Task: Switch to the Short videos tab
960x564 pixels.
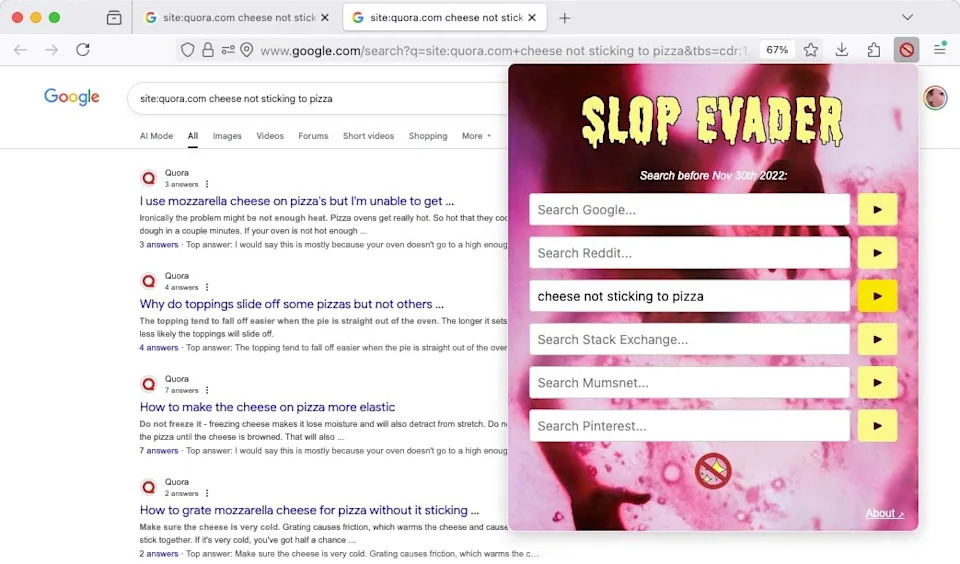Action: pyautogui.click(x=369, y=136)
